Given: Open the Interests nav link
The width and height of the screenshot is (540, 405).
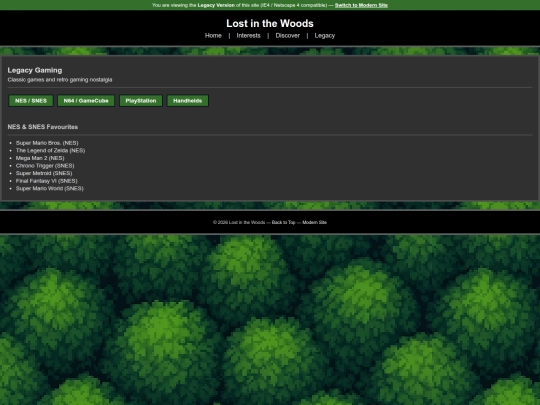Looking at the screenshot, I should (x=248, y=35).
